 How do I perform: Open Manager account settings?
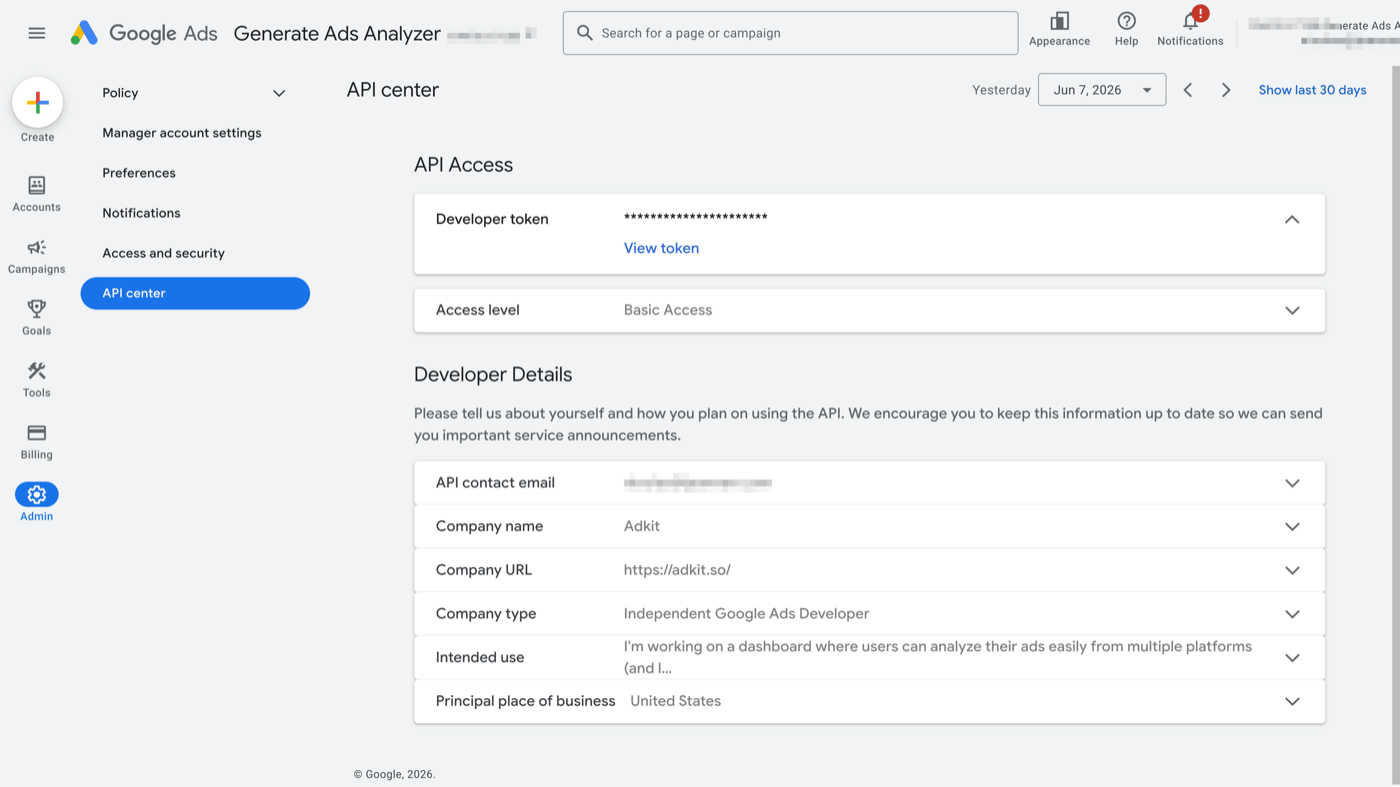coord(182,133)
